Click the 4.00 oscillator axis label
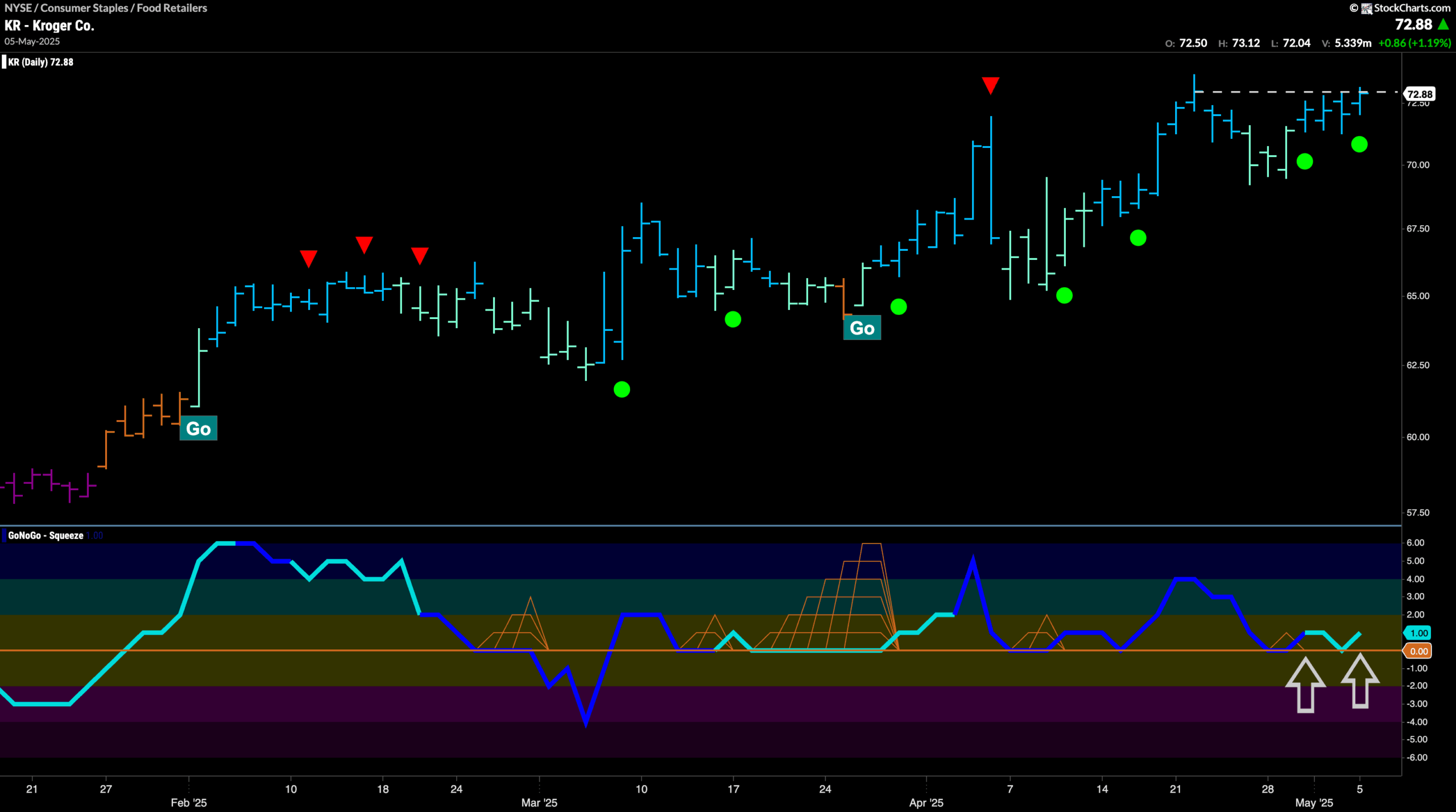 point(1415,579)
